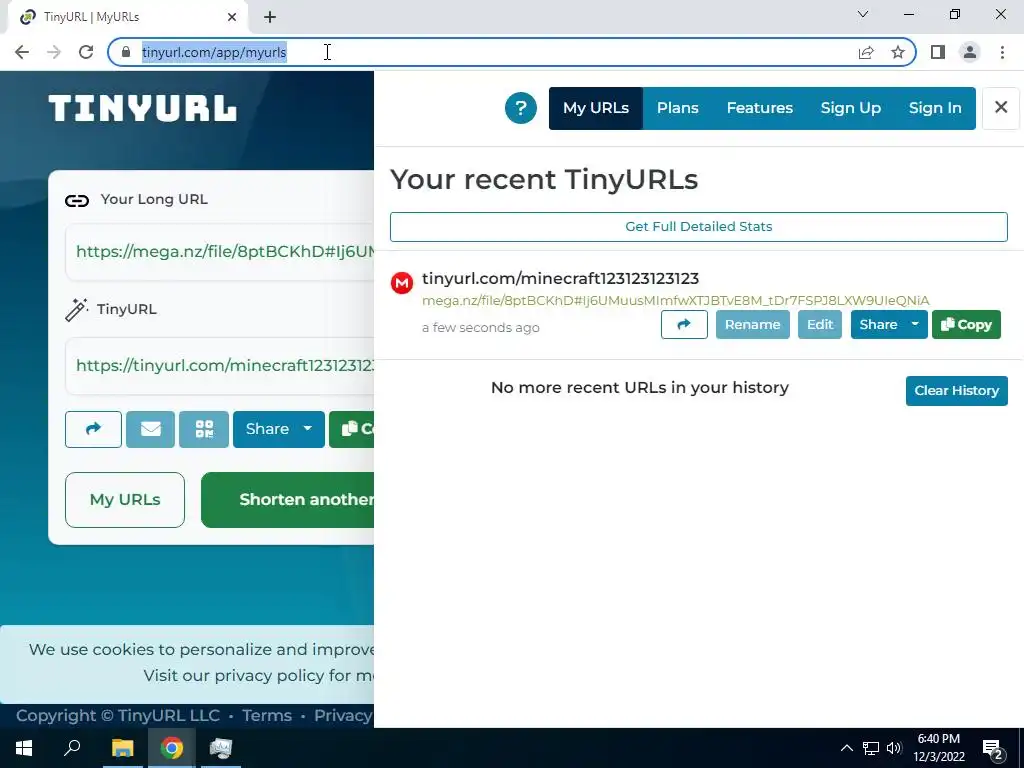Click the TINYURL logo
This screenshot has height=768, width=1024.
click(142, 108)
